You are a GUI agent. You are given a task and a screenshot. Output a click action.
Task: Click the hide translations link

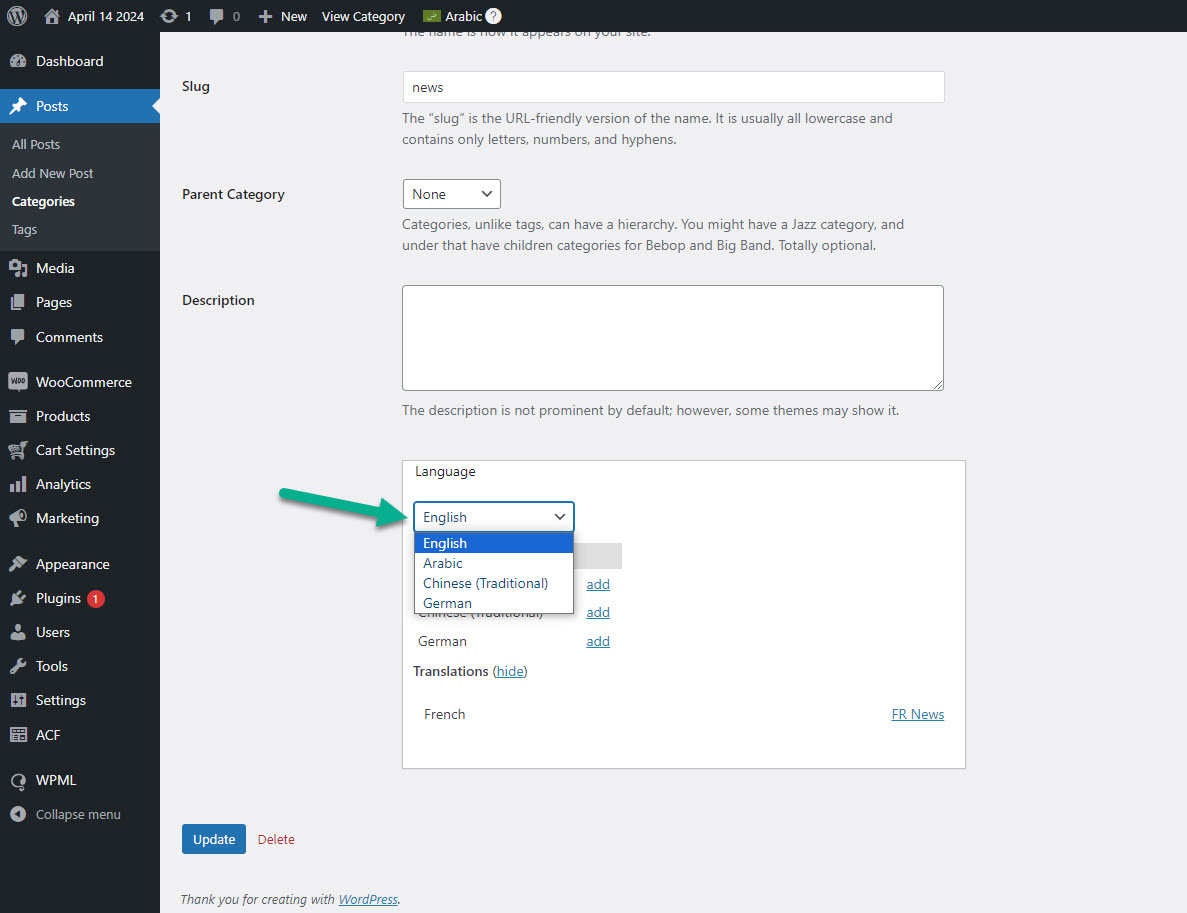pos(510,672)
